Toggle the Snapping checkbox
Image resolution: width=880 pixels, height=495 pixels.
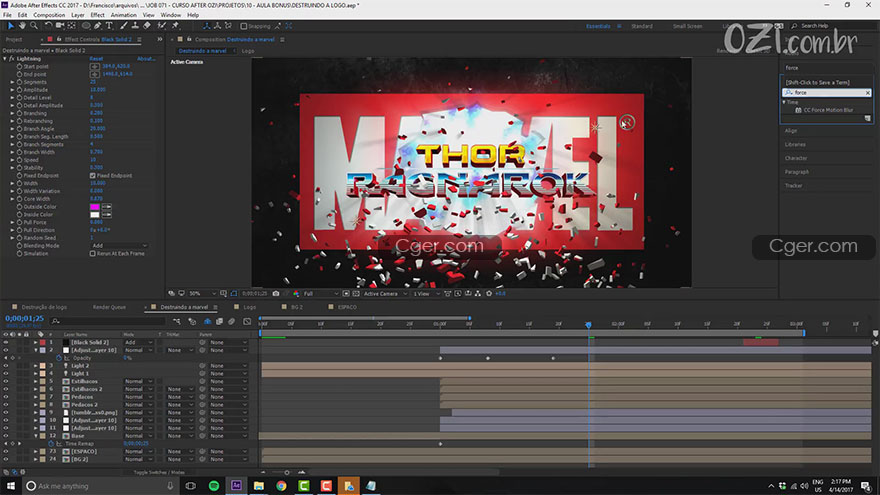click(244, 26)
